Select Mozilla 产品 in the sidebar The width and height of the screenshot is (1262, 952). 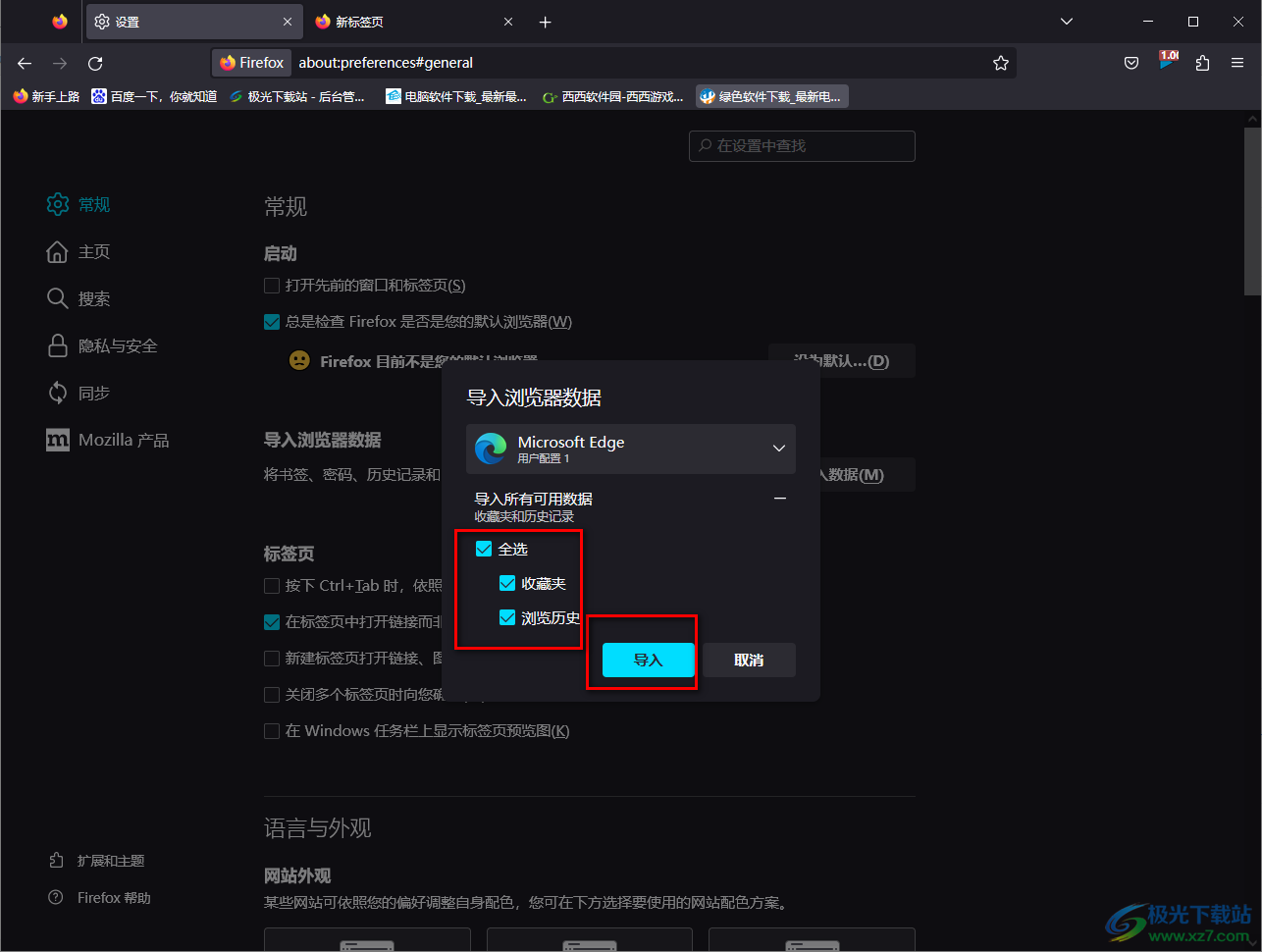(108, 440)
